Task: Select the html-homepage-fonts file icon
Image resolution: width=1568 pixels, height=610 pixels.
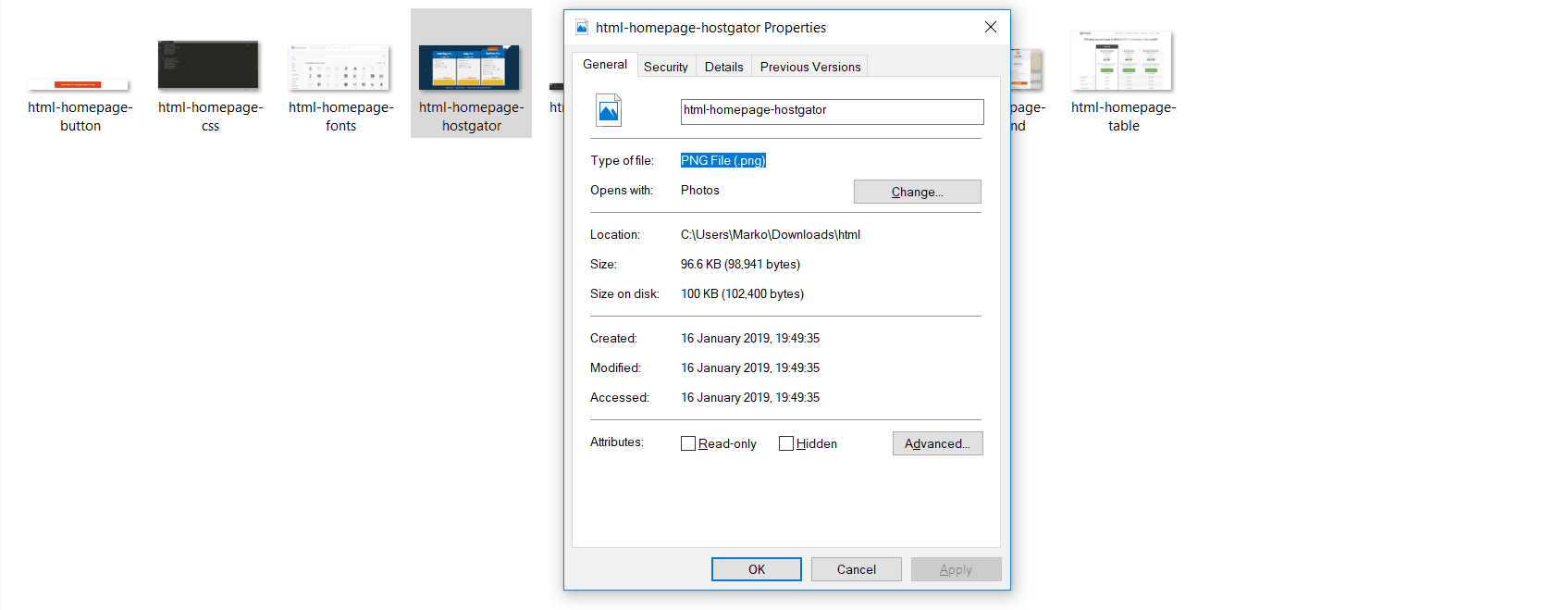Action: [340, 67]
